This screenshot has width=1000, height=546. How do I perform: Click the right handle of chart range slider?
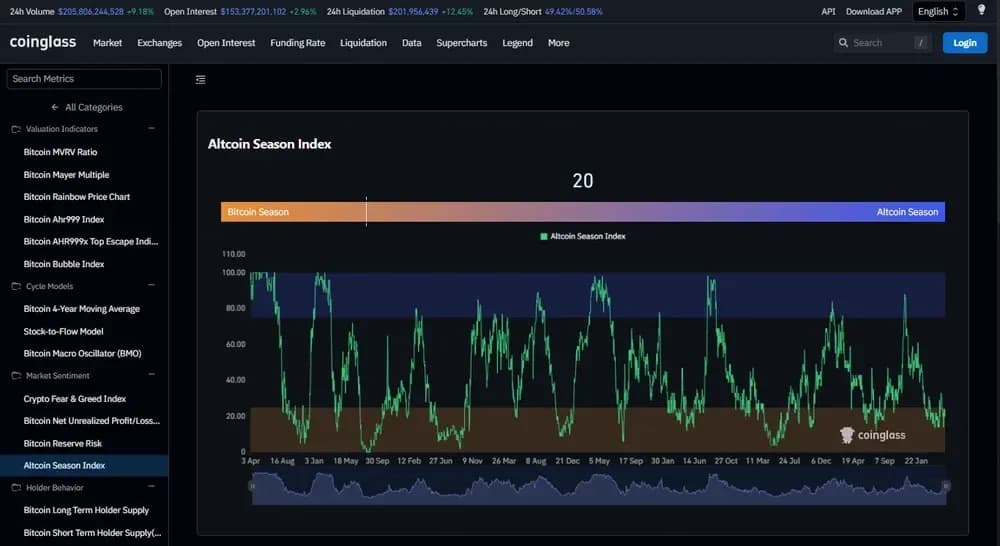pyautogui.click(x=946, y=486)
